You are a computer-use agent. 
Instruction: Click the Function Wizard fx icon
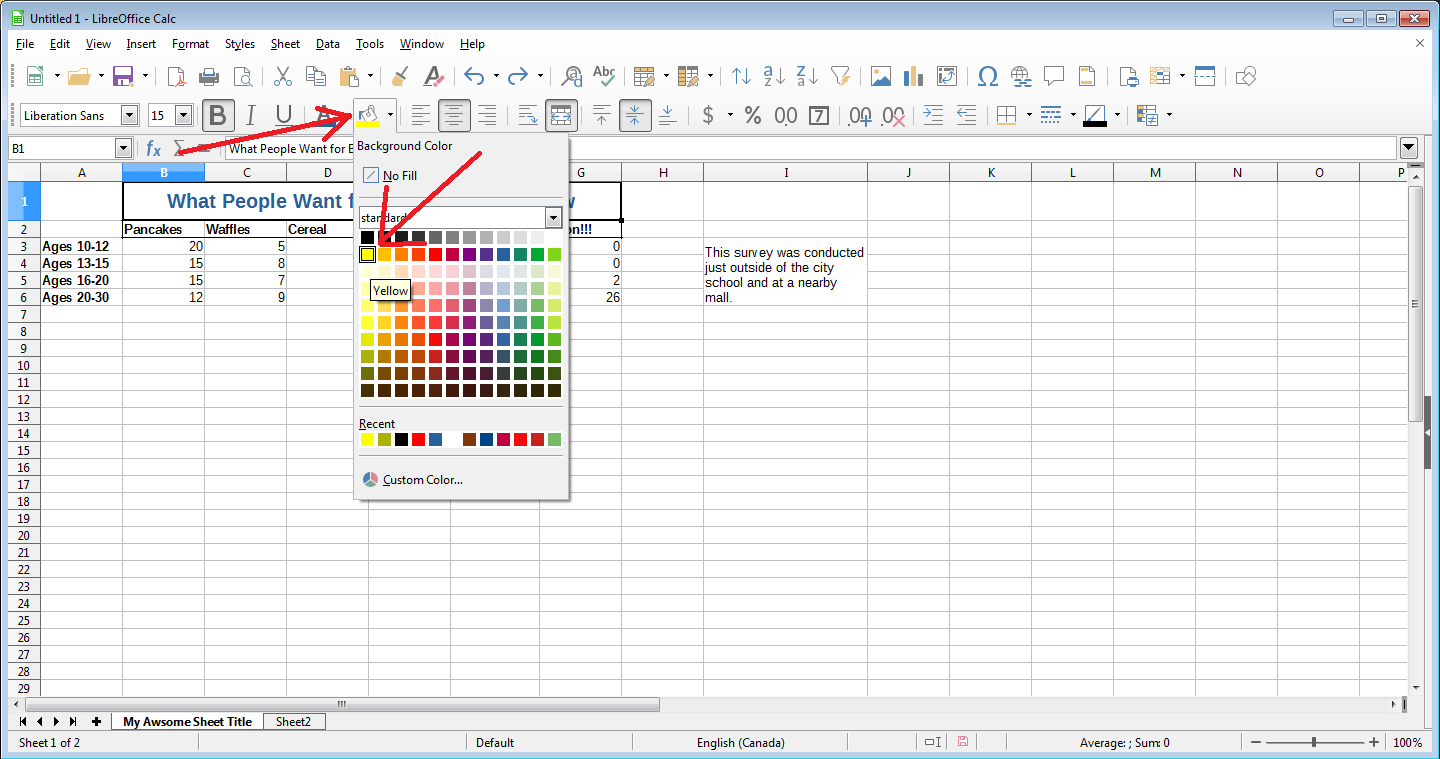pyautogui.click(x=153, y=148)
